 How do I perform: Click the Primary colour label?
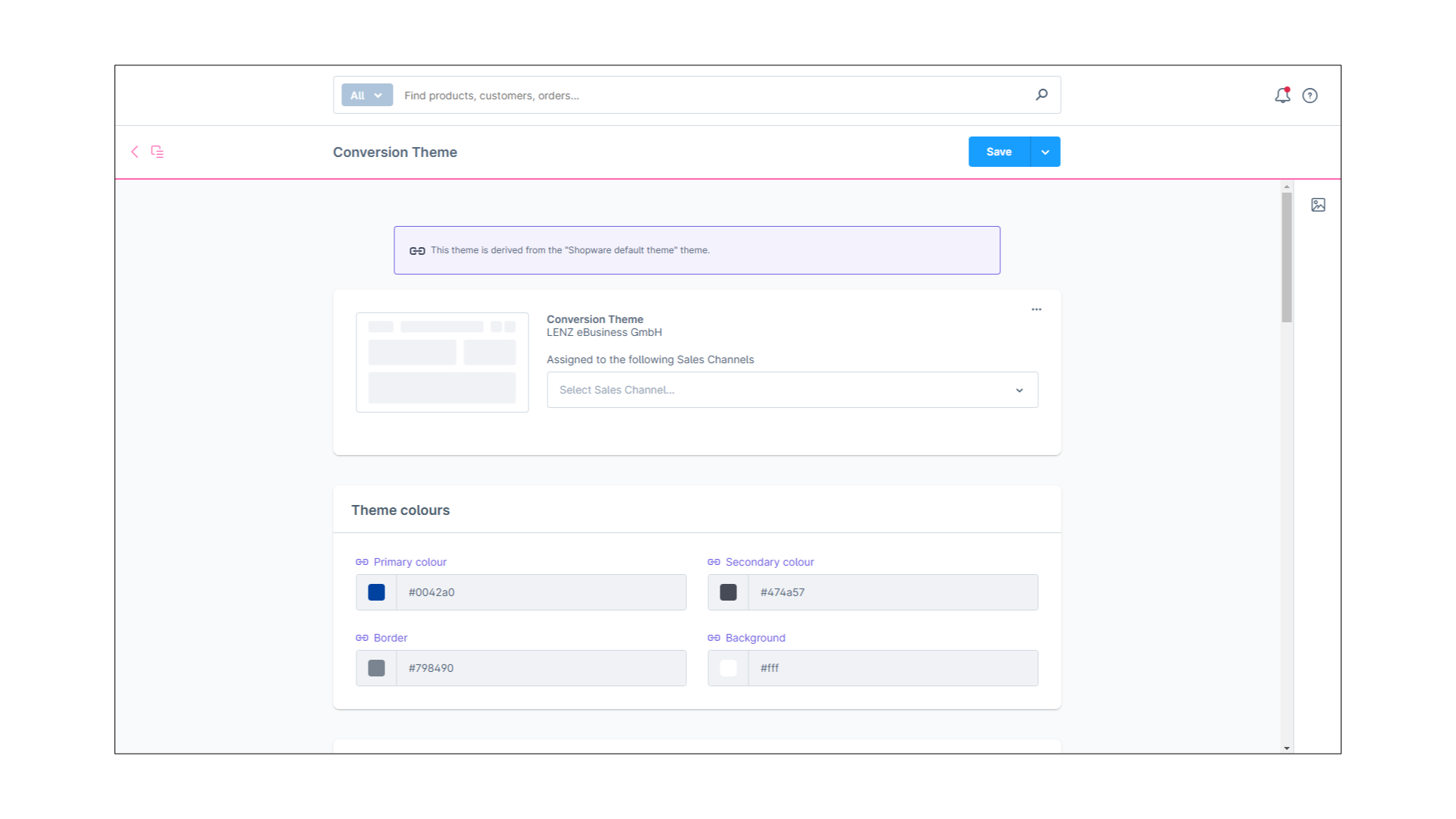click(x=410, y=562)
